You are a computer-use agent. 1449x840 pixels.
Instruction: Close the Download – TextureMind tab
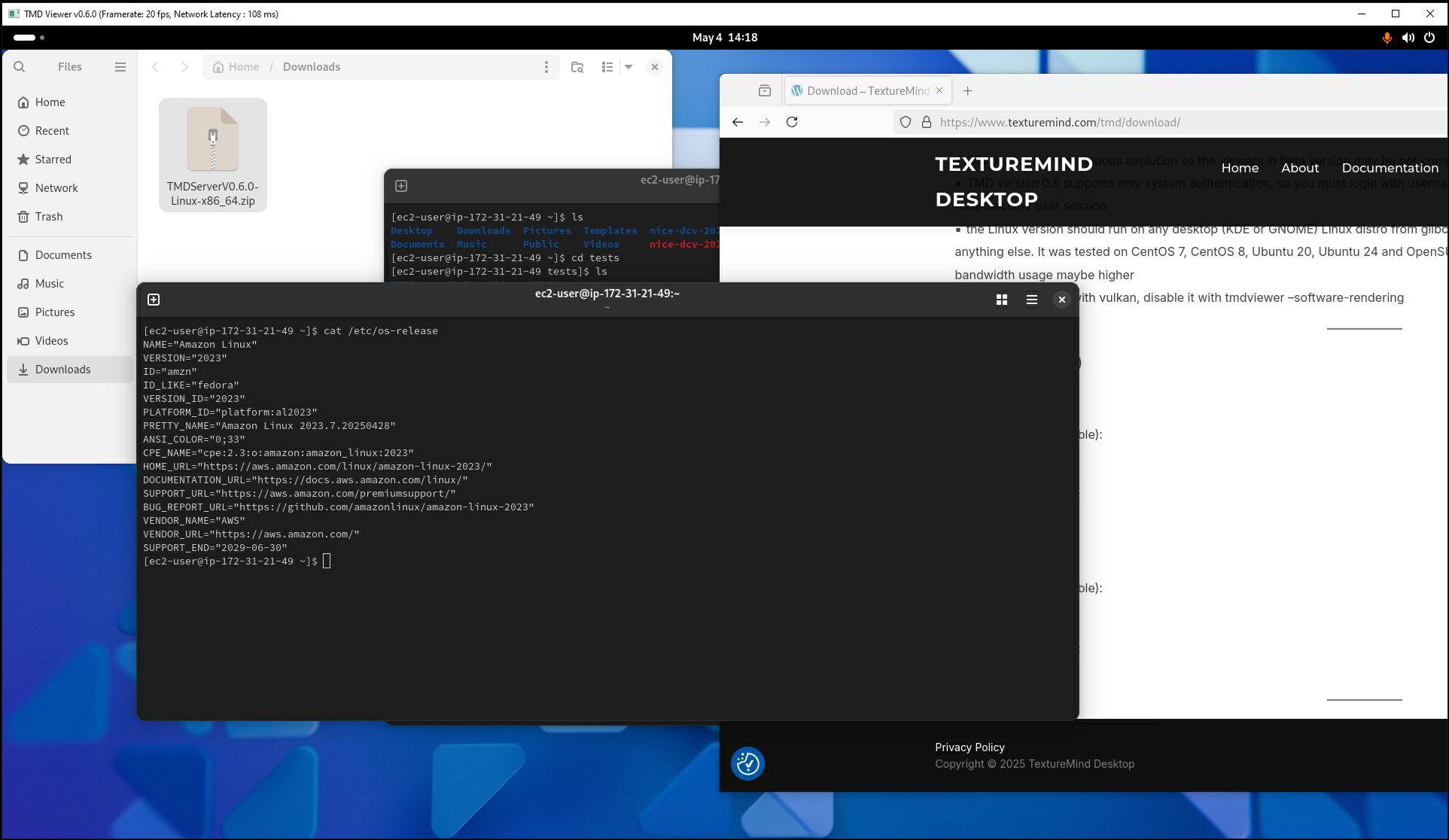[939, 90]
